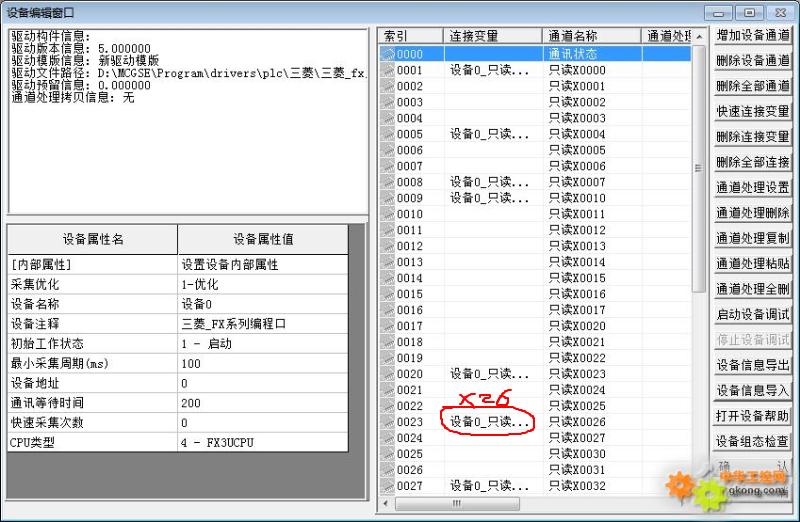
Task: Open device help with 打开设备帮助
Action: pyautogui.click(x=752, y=415)
